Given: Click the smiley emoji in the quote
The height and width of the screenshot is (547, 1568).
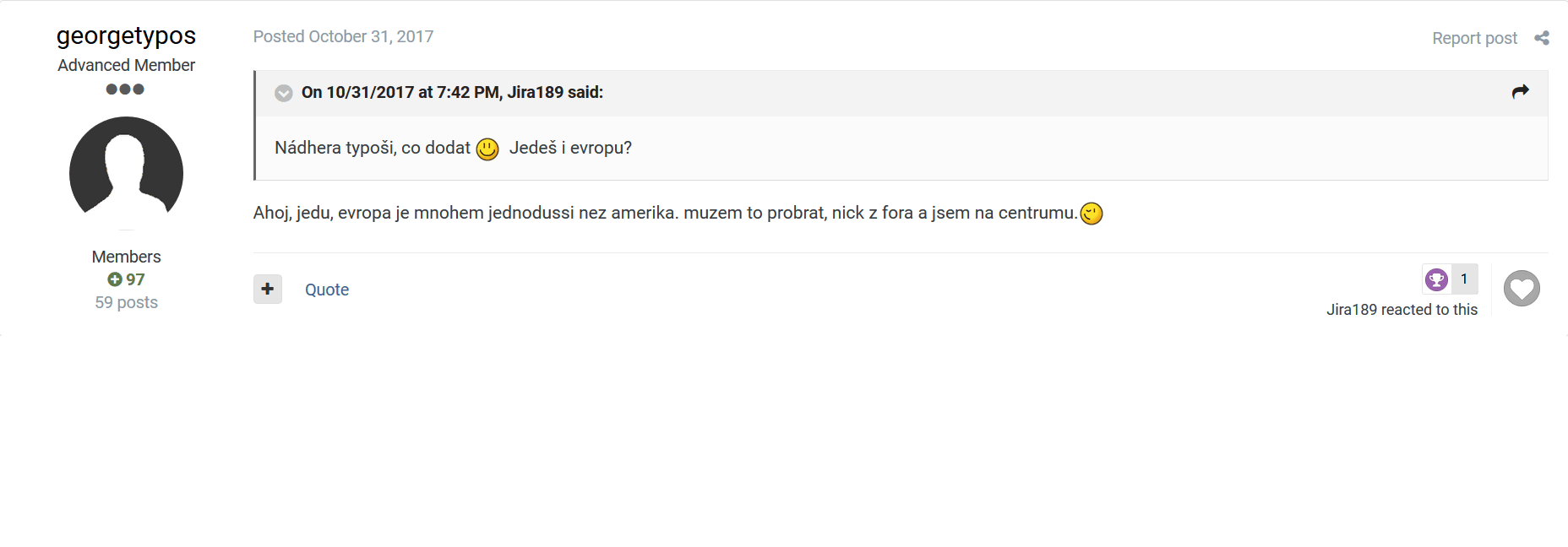Looking at the screenshot, I should coord(487,149).
